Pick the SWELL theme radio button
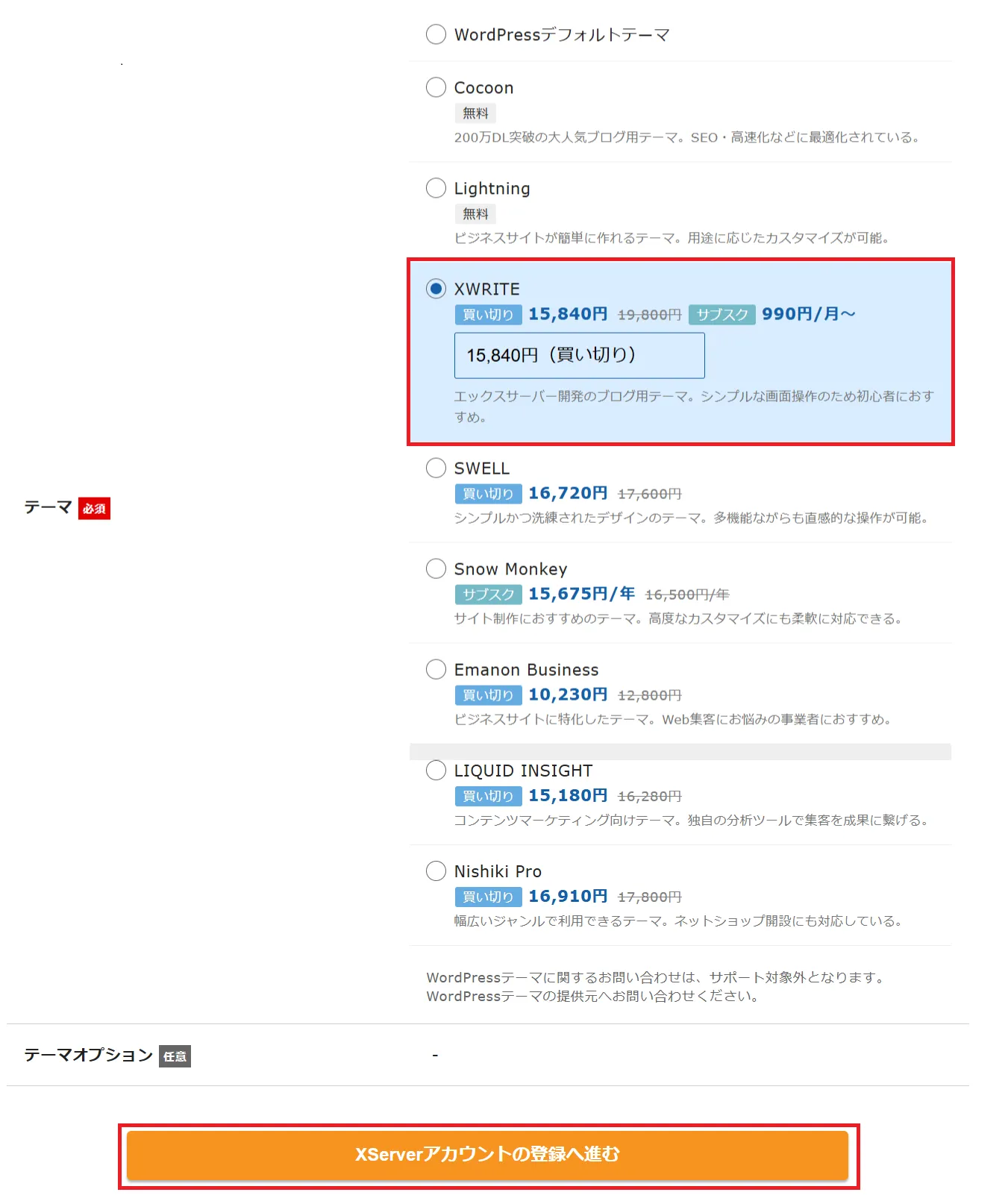 coord(436,468)
